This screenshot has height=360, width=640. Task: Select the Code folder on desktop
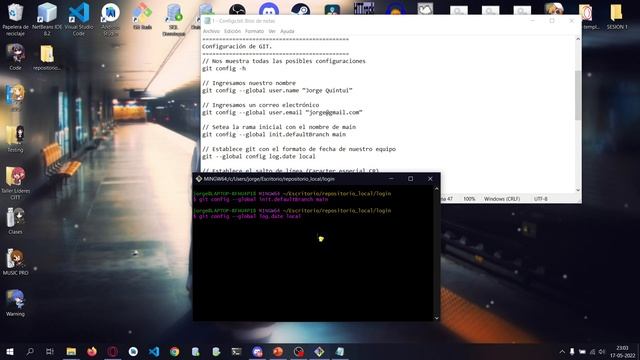[15, 57]
